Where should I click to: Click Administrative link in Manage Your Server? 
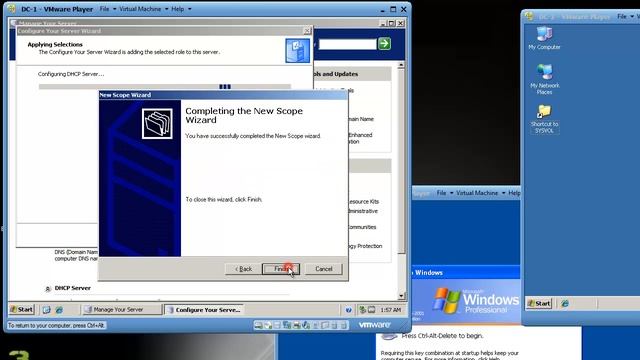pyautogui.click(x=363, y=211)
